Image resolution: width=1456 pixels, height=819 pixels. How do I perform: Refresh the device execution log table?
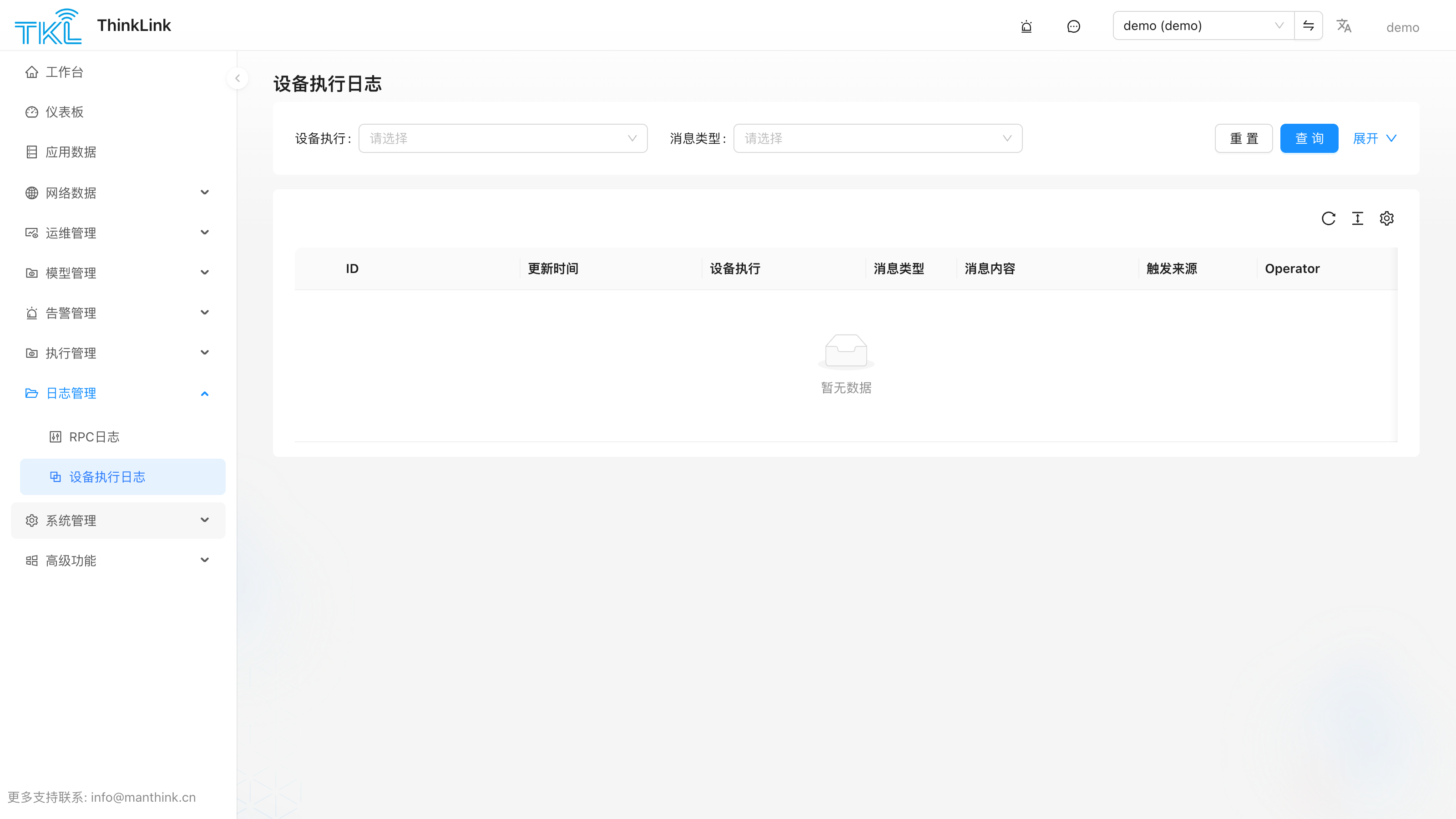[x=1328, y=218]
